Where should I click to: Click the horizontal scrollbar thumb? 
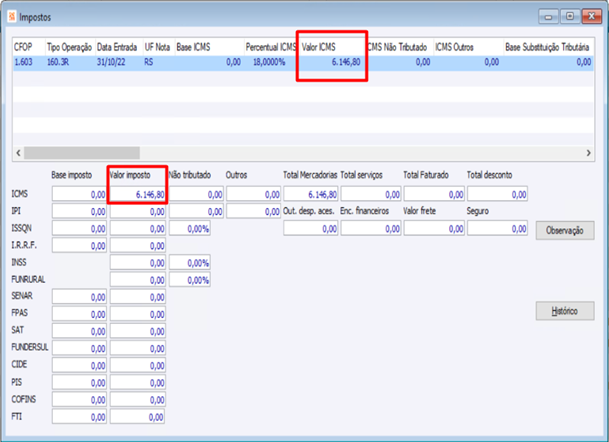tap(82, 153)
